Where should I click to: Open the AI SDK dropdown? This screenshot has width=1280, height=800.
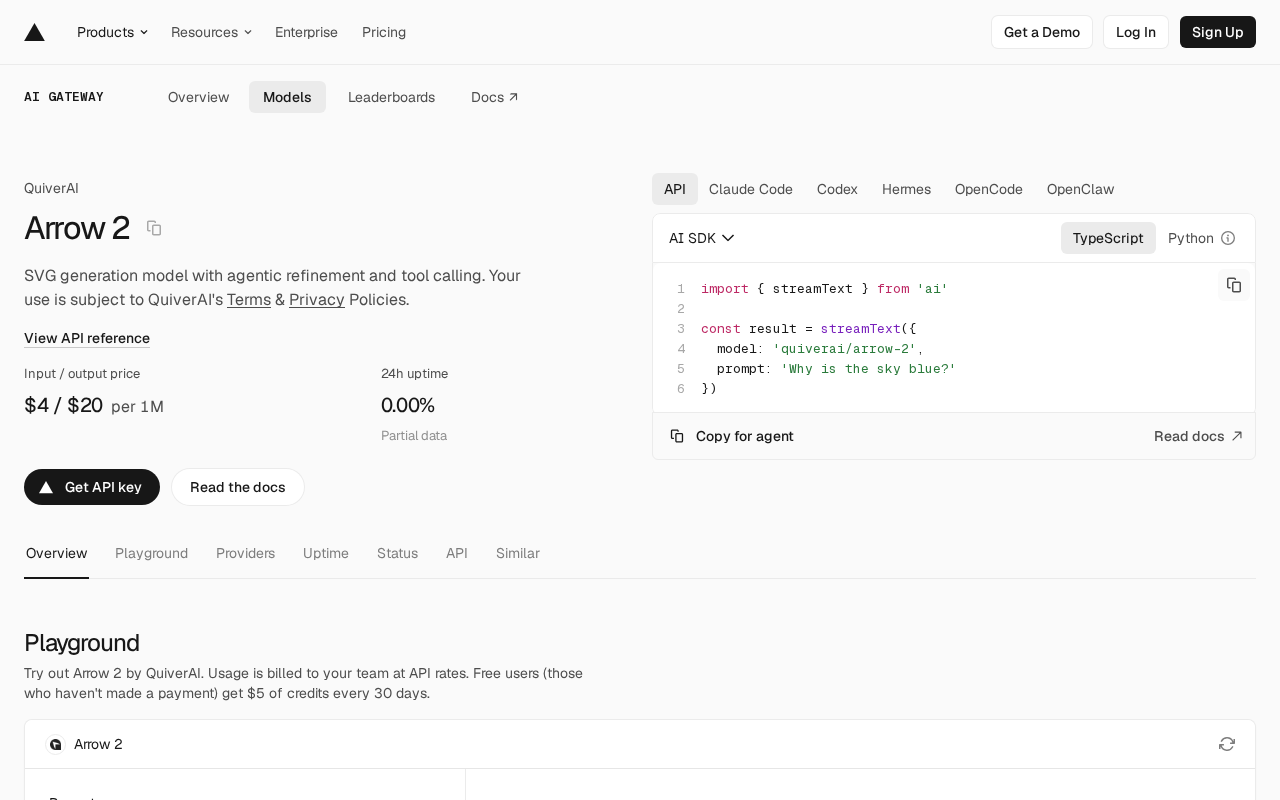(x=702, y=238)
